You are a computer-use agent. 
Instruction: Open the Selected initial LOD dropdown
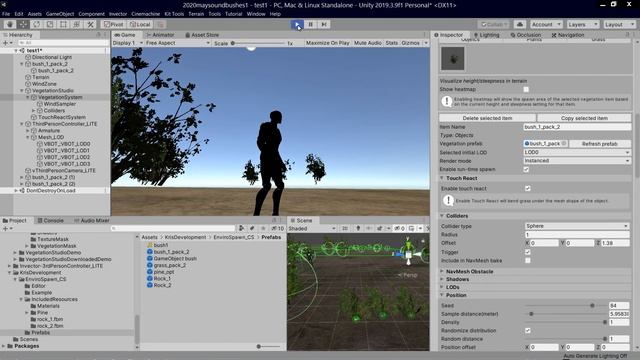pyautogui.click(x=577, y=152)
